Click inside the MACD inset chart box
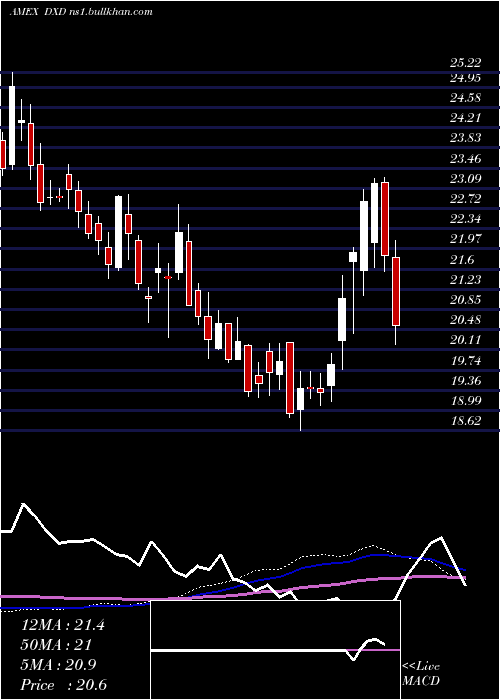Viewport: 500px width, 700px height. pos(275,650)
